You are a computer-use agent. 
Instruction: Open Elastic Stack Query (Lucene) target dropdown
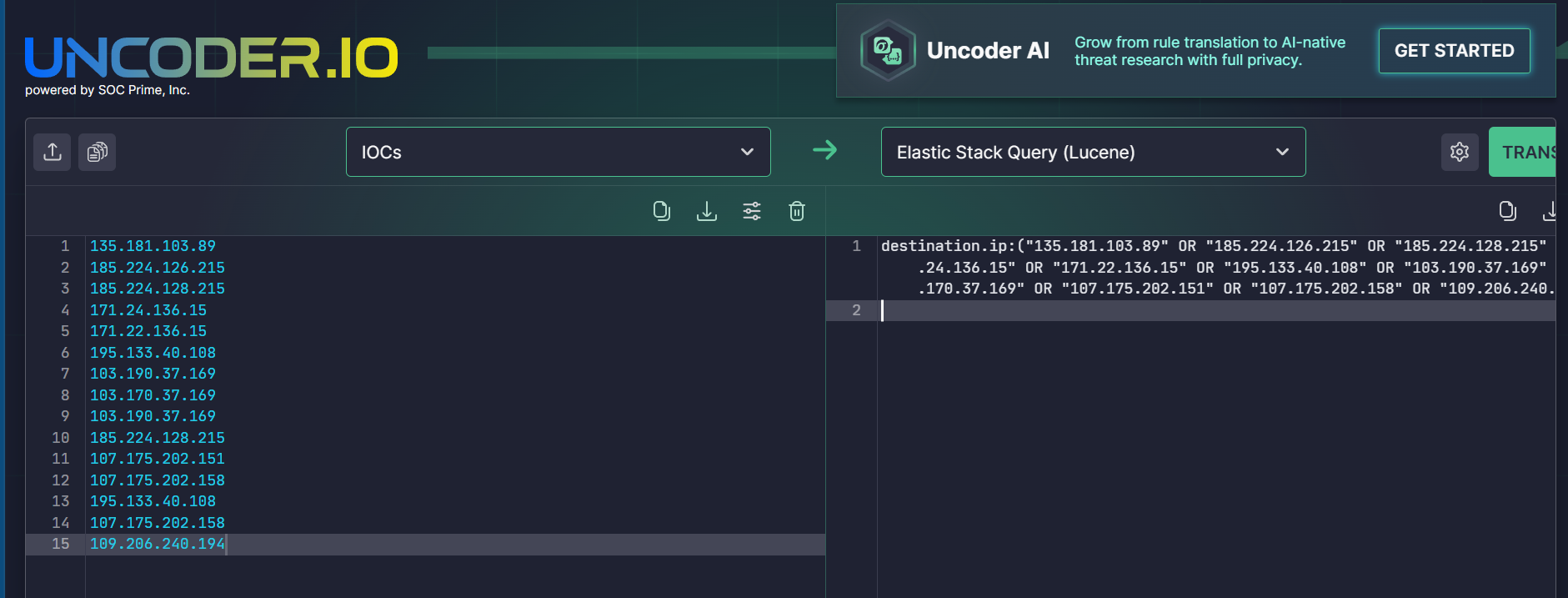coord(1094,152)
